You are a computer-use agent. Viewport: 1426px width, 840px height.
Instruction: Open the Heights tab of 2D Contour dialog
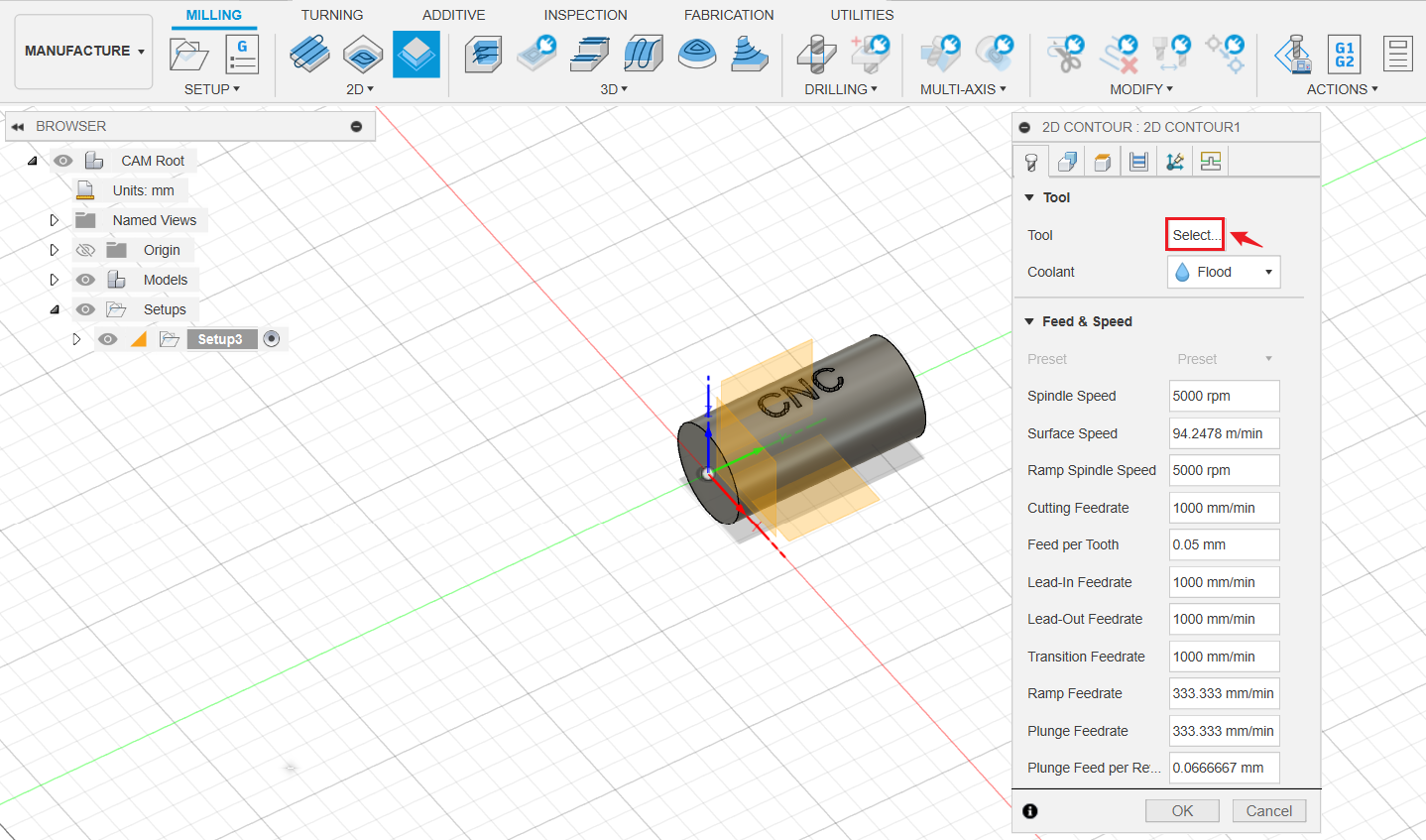point(1102,160)
